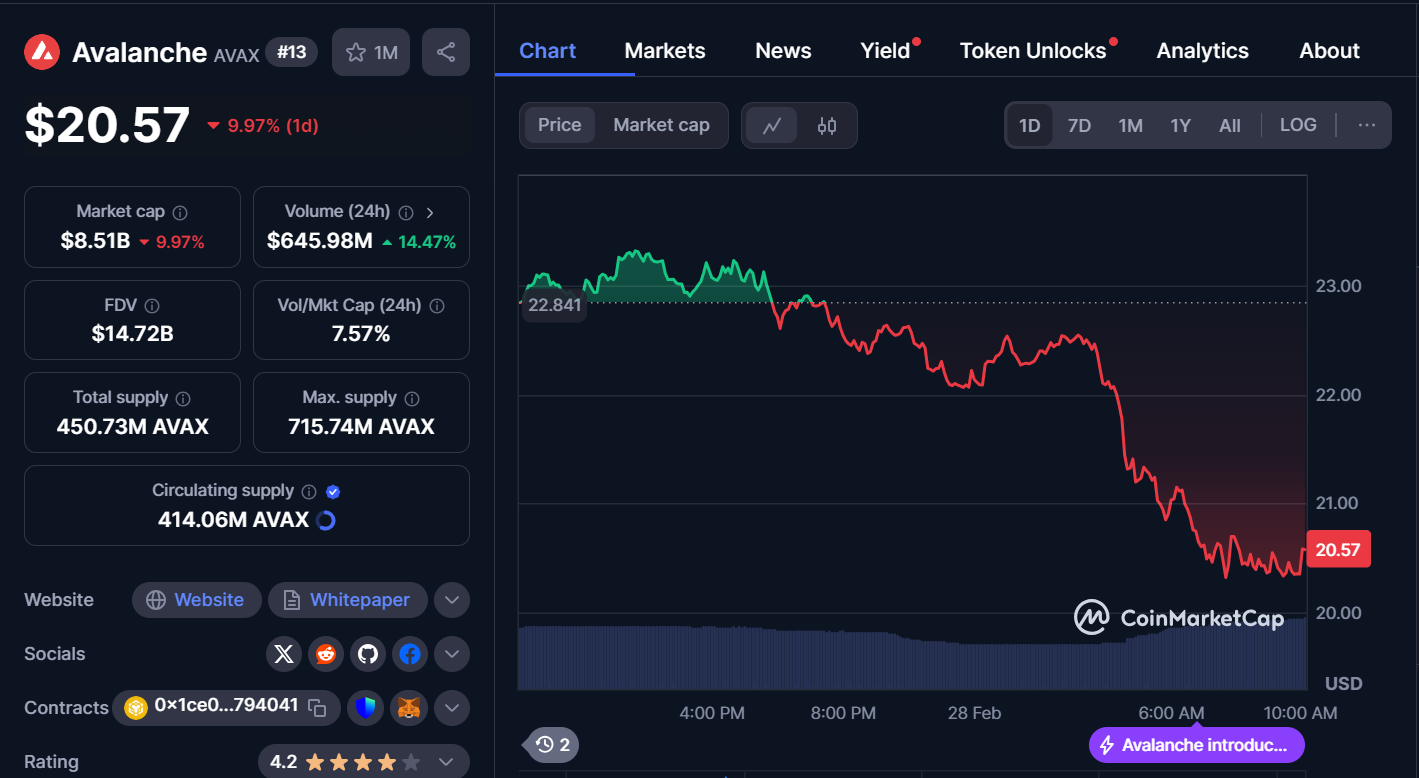Click the 414.06M AVAX circulating supply value
The width and height of the screenshot is (1419, 778).
tap(233, 520)
